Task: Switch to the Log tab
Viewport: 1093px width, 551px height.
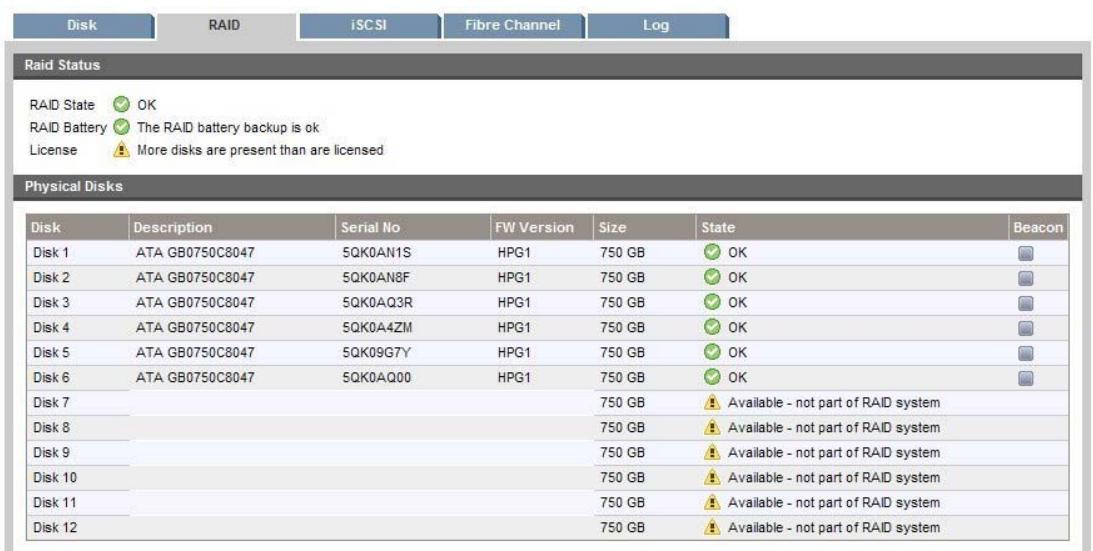Action: tap(656, 26)
